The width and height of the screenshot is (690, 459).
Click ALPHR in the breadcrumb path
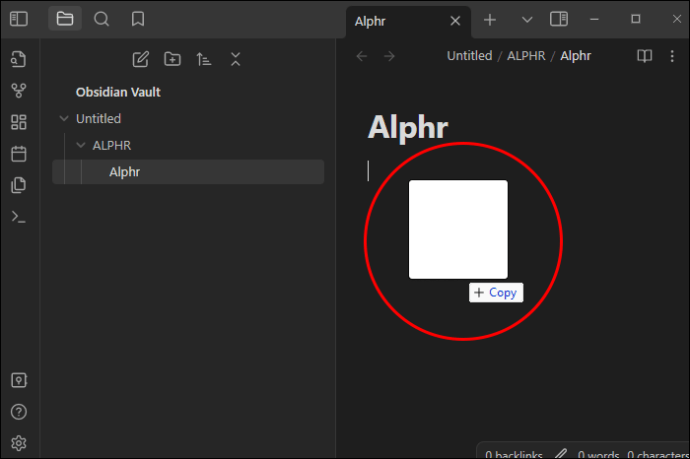tap(526, 56)
